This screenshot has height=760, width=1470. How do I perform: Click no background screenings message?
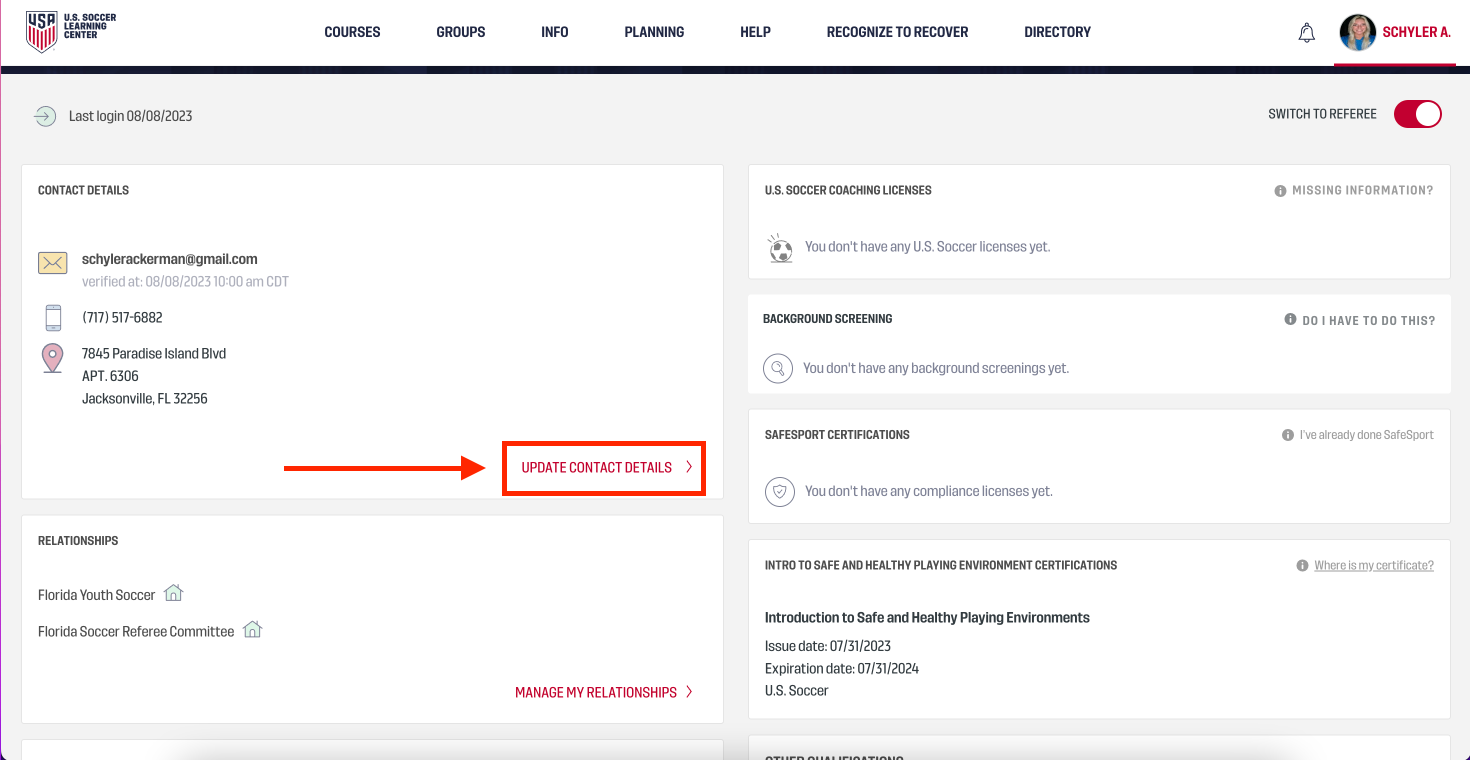click(x=936, y=369)
